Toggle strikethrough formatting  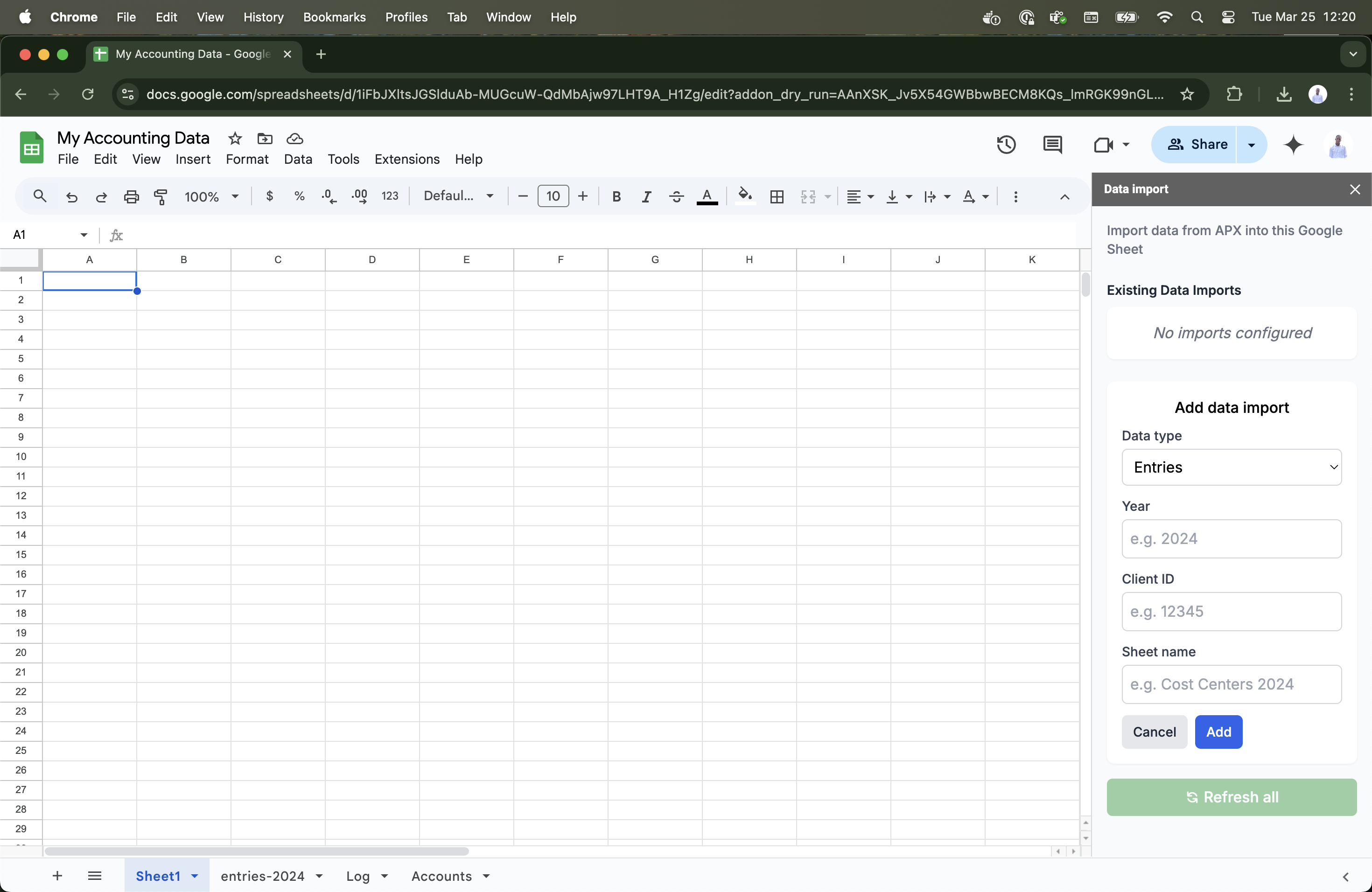click(676, 196)
